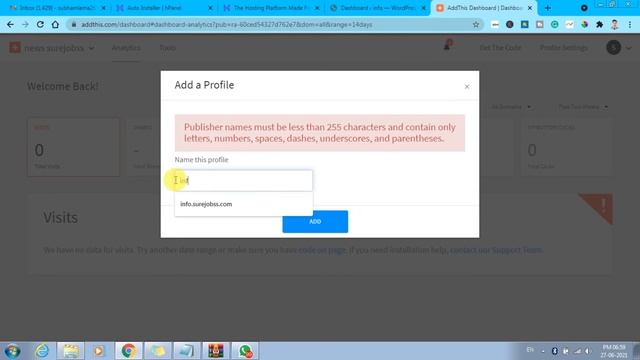Viewport: 640px width, 360px height.
Task: Open the multicolored circle extension icon
Action: tap(584, 24)
